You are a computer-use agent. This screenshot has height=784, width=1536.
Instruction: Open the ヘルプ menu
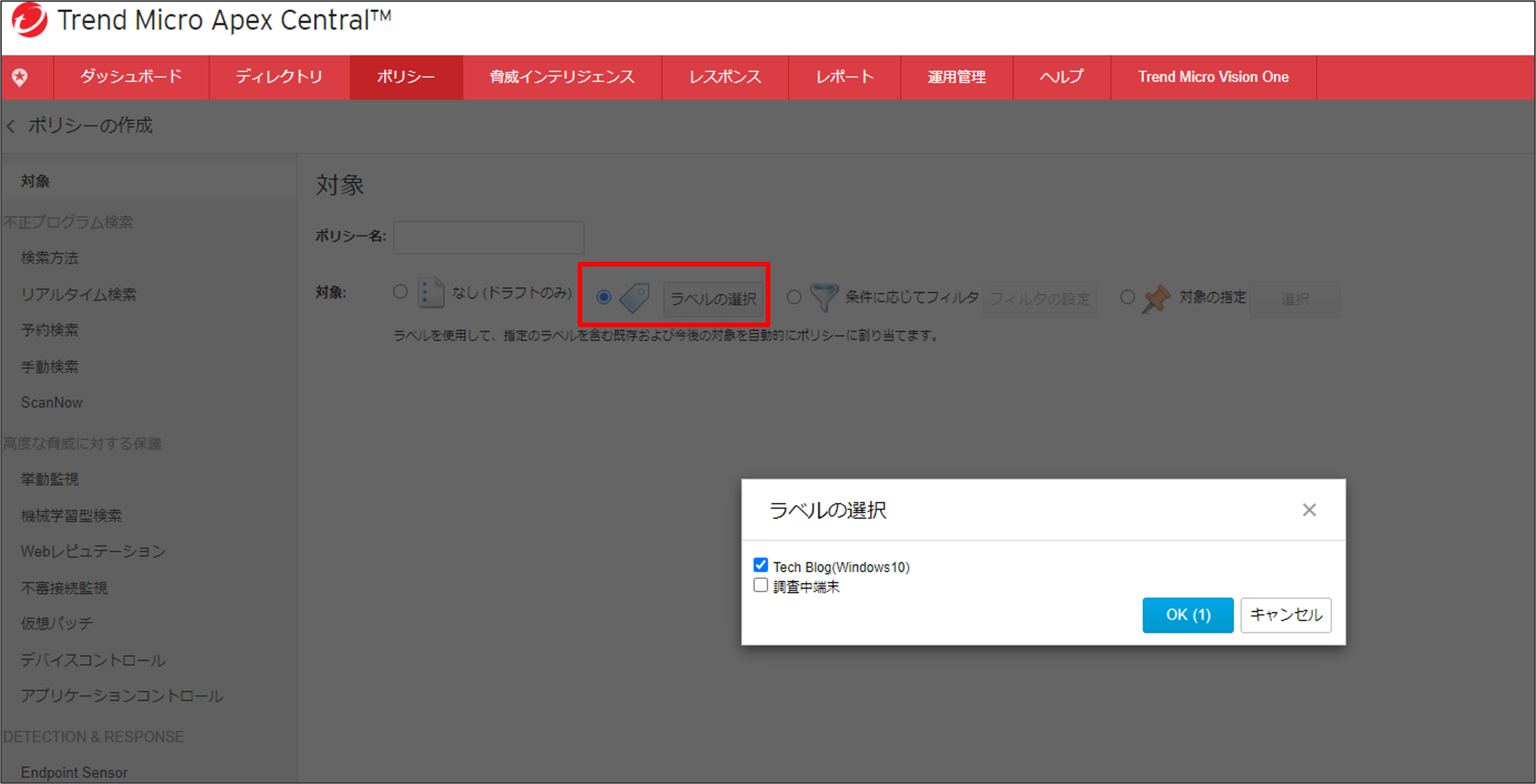pos(1062,77)
